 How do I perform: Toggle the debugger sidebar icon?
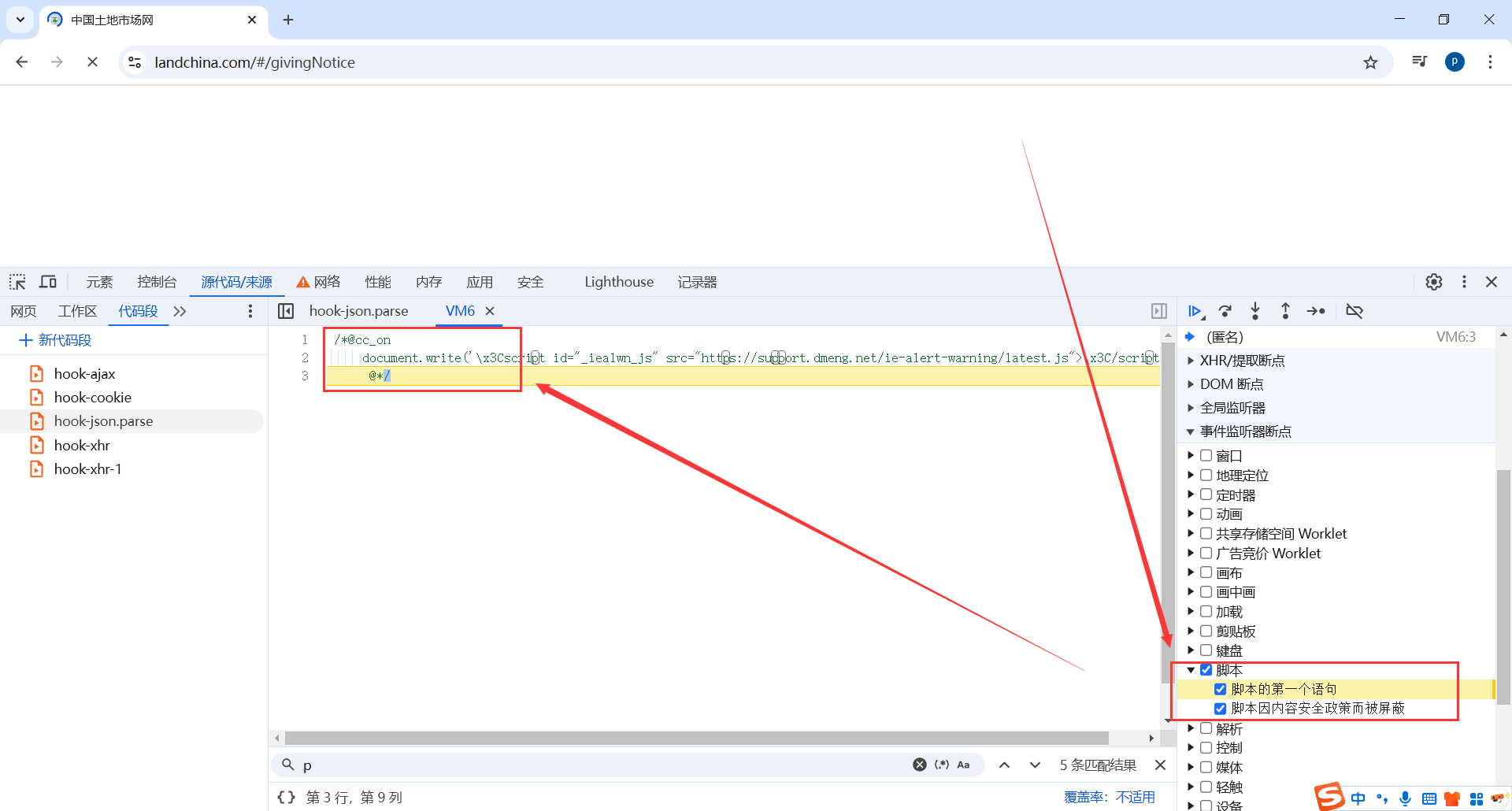[x=1159, y=311]
